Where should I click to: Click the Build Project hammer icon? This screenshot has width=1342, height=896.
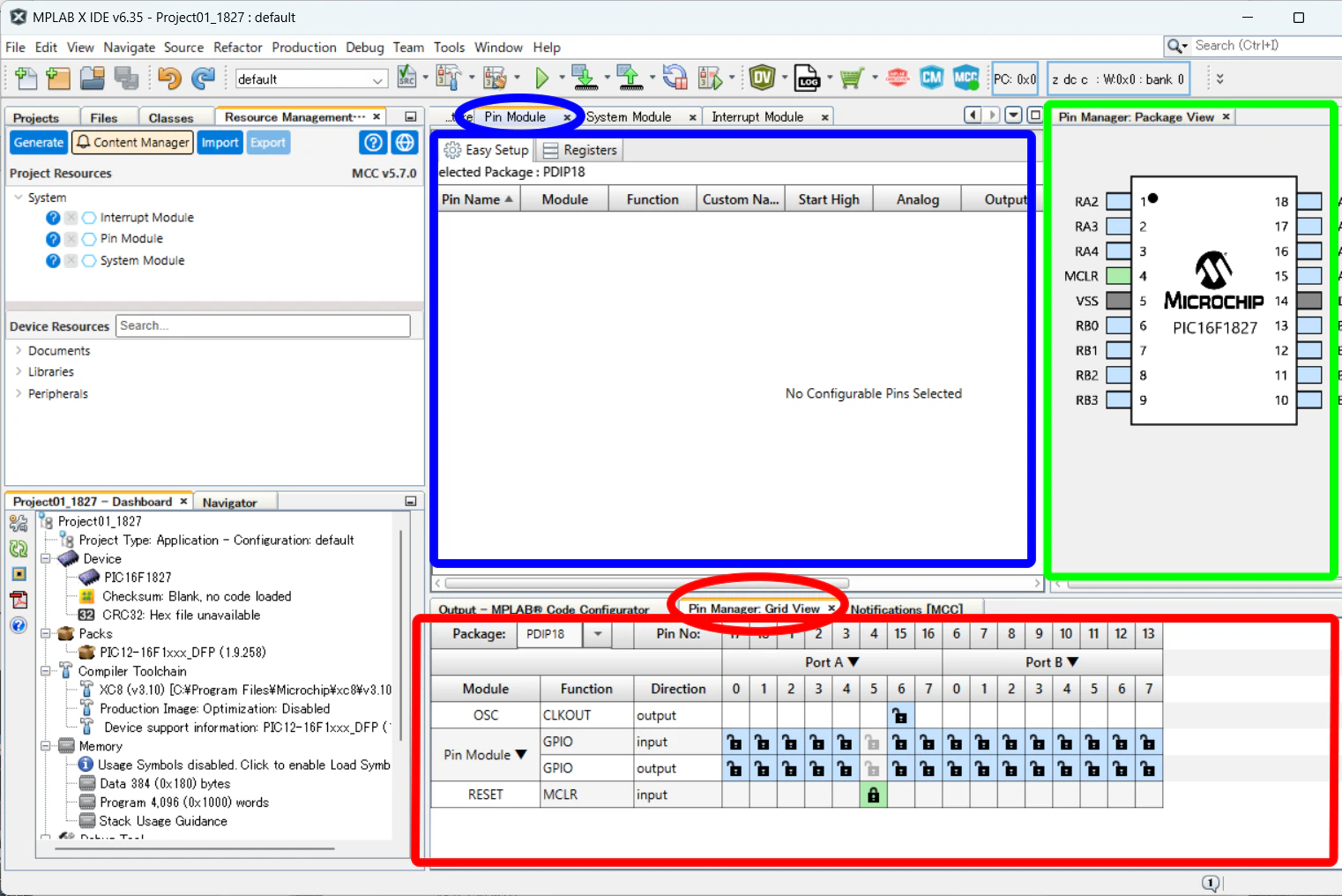click(x=448, y=78)
